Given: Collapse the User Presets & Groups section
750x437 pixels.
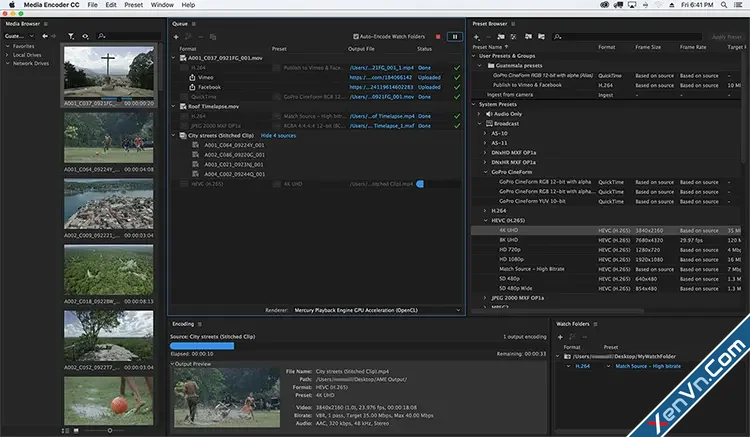Looking at the screenshot, I should (474, 56).
